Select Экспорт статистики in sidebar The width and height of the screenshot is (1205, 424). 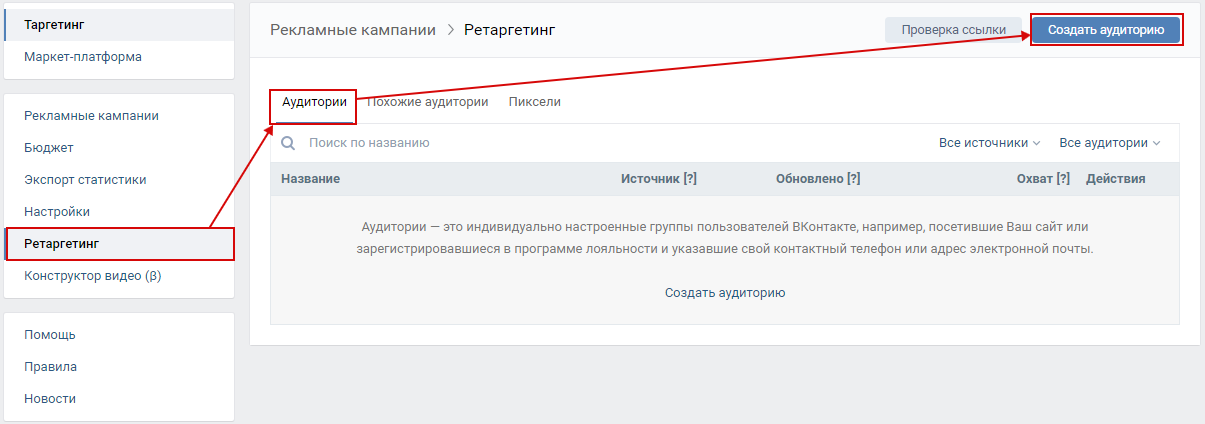(x=119, y=180)
